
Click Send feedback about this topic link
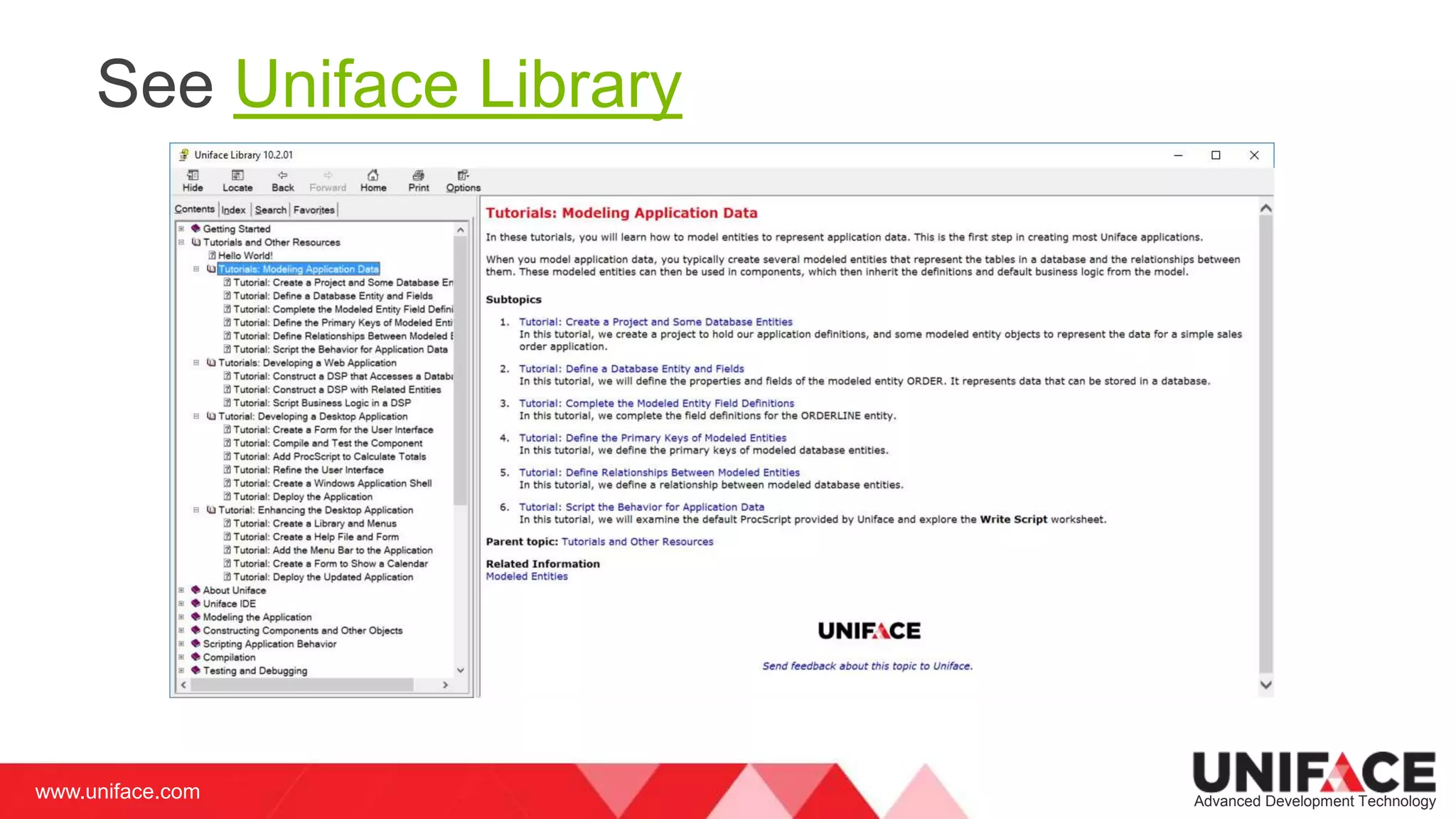tap(867, 666)
